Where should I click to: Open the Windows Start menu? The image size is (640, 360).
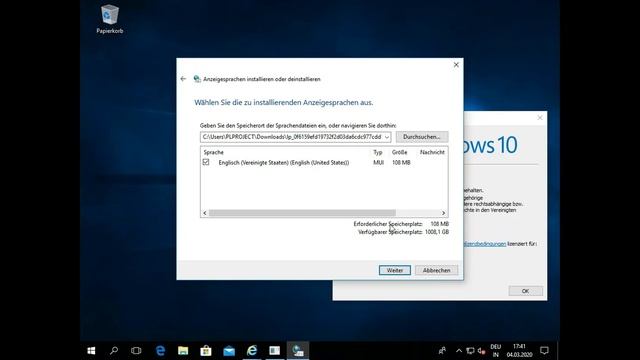[x=91, y=351]
